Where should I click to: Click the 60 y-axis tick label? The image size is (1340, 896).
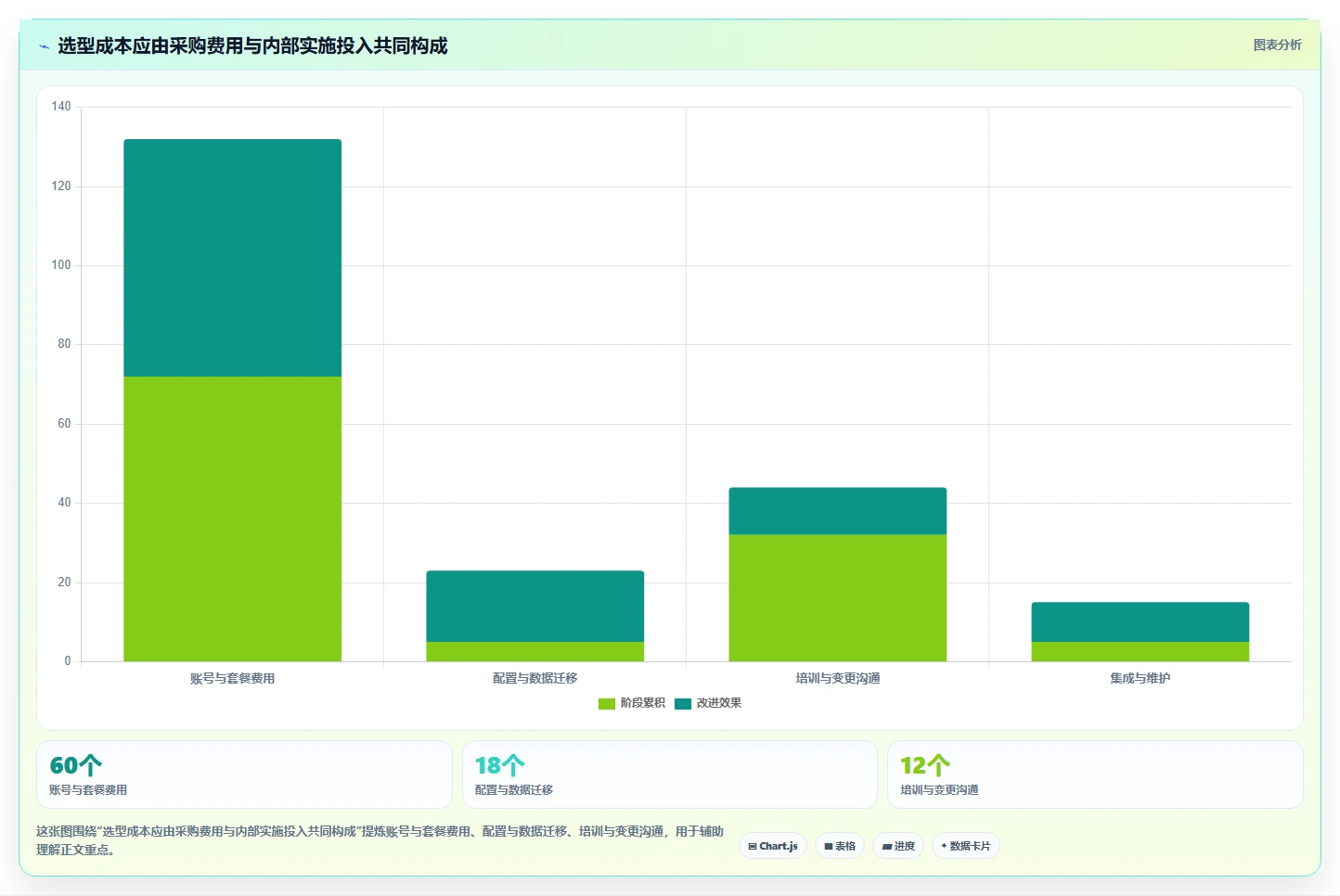click(x=64, y=424)
